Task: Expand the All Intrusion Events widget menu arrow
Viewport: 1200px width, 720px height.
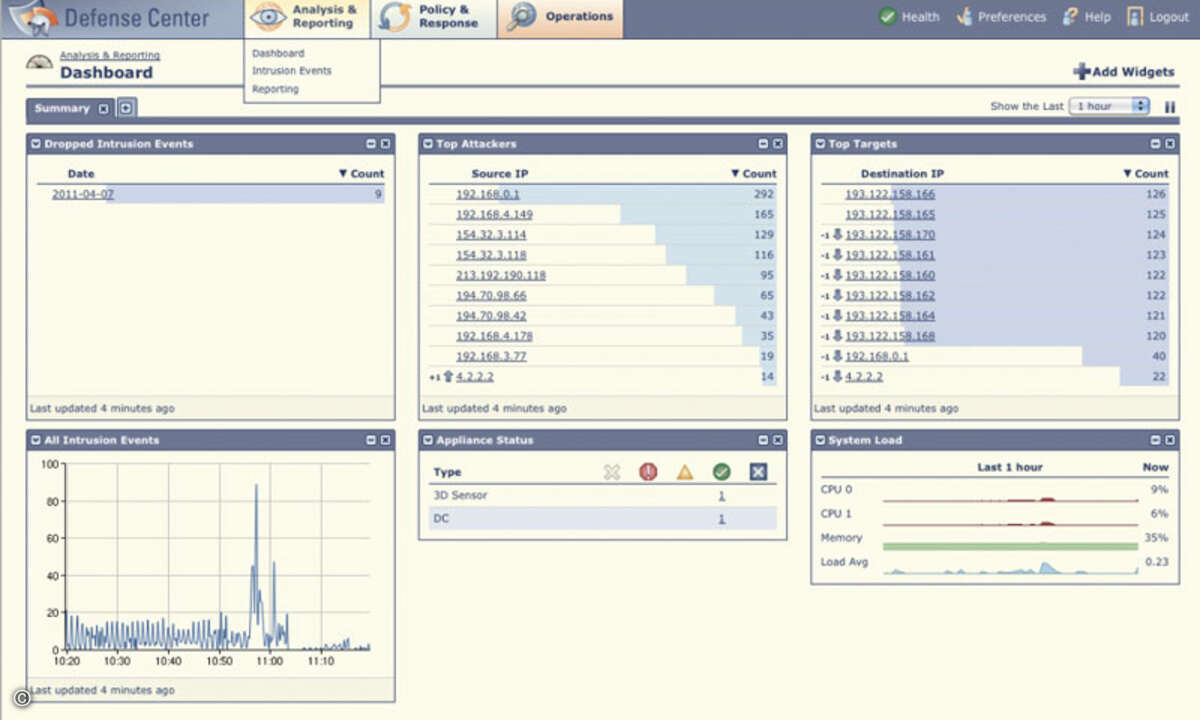Action: (36, 440)
